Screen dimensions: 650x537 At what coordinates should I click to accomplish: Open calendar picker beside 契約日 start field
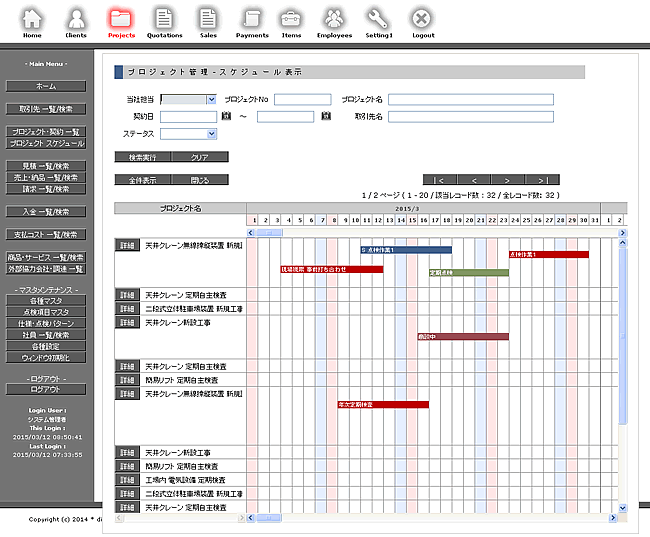[226, 116]
